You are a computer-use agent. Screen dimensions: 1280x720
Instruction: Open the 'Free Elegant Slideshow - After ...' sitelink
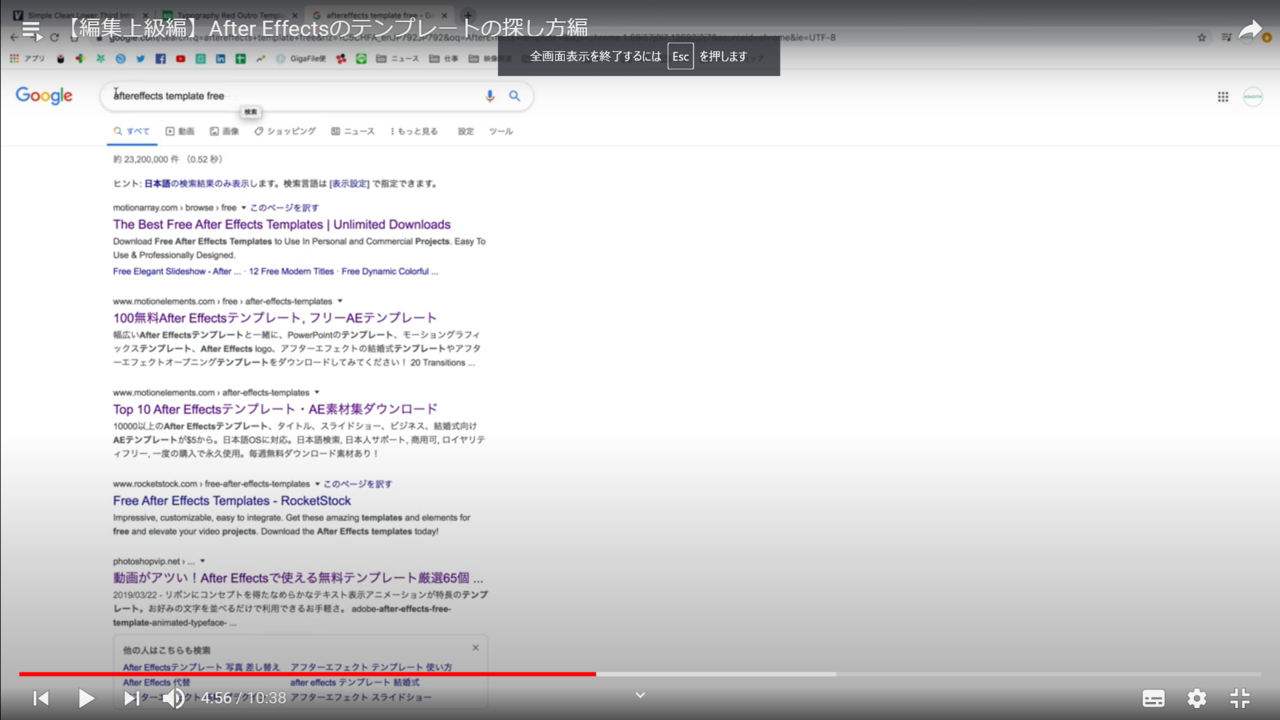[x=177, y=271]
